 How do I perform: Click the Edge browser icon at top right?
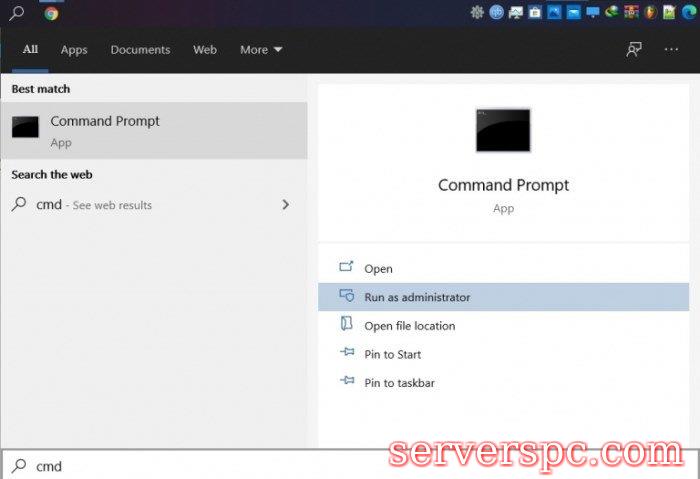tap(685, 13)
